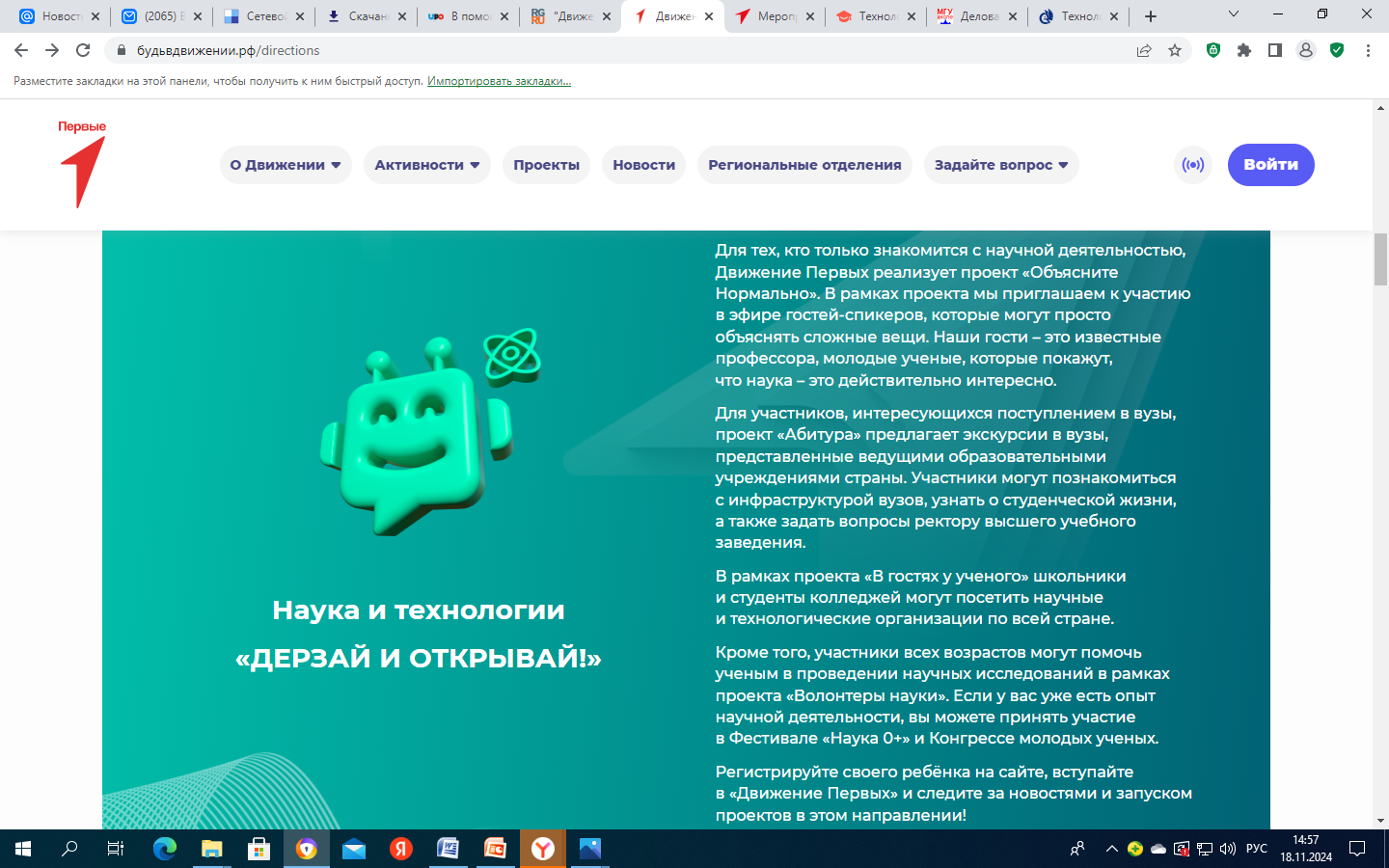Viewport: 1389px width, 868px height.
Task: Expand the О Движении dropdown menu
Action: click(x=286, y=165)
